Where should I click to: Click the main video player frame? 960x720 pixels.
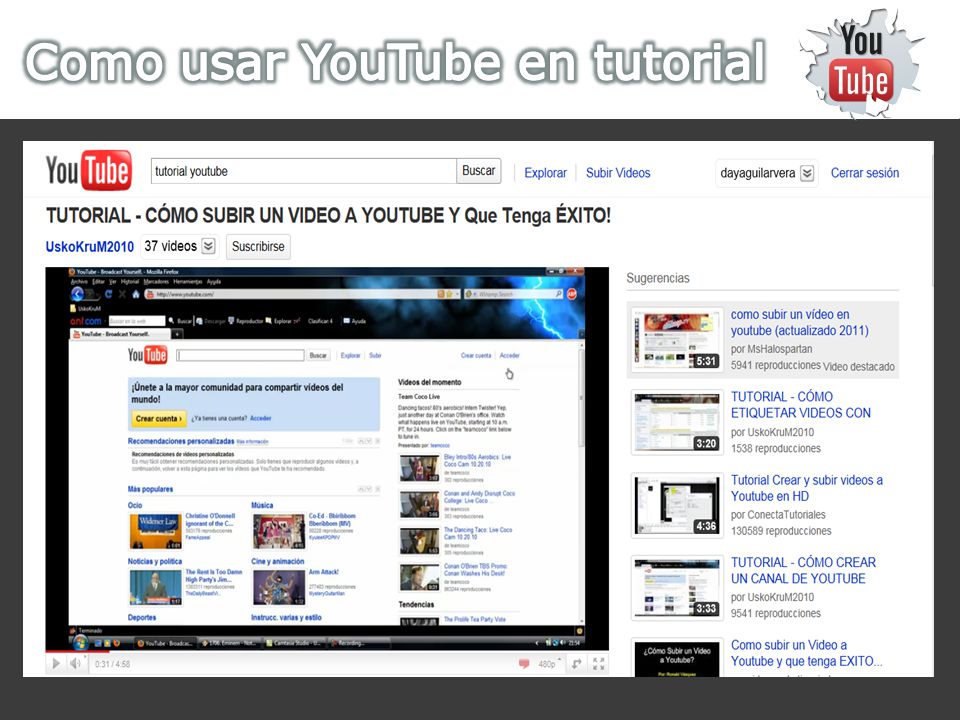point(327,459)
